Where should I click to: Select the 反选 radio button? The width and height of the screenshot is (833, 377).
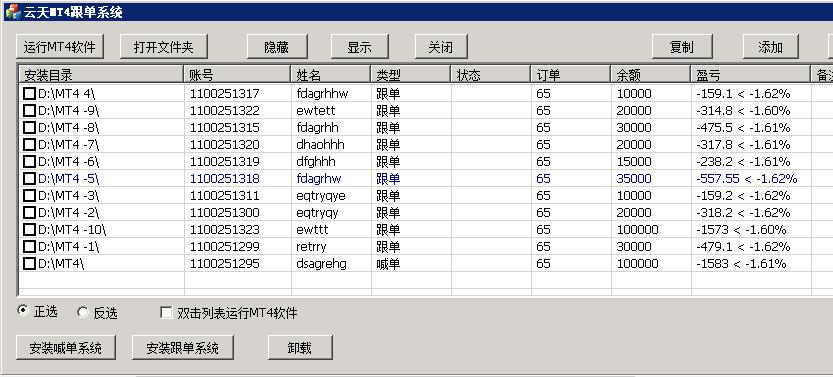[x=82, y=312]
